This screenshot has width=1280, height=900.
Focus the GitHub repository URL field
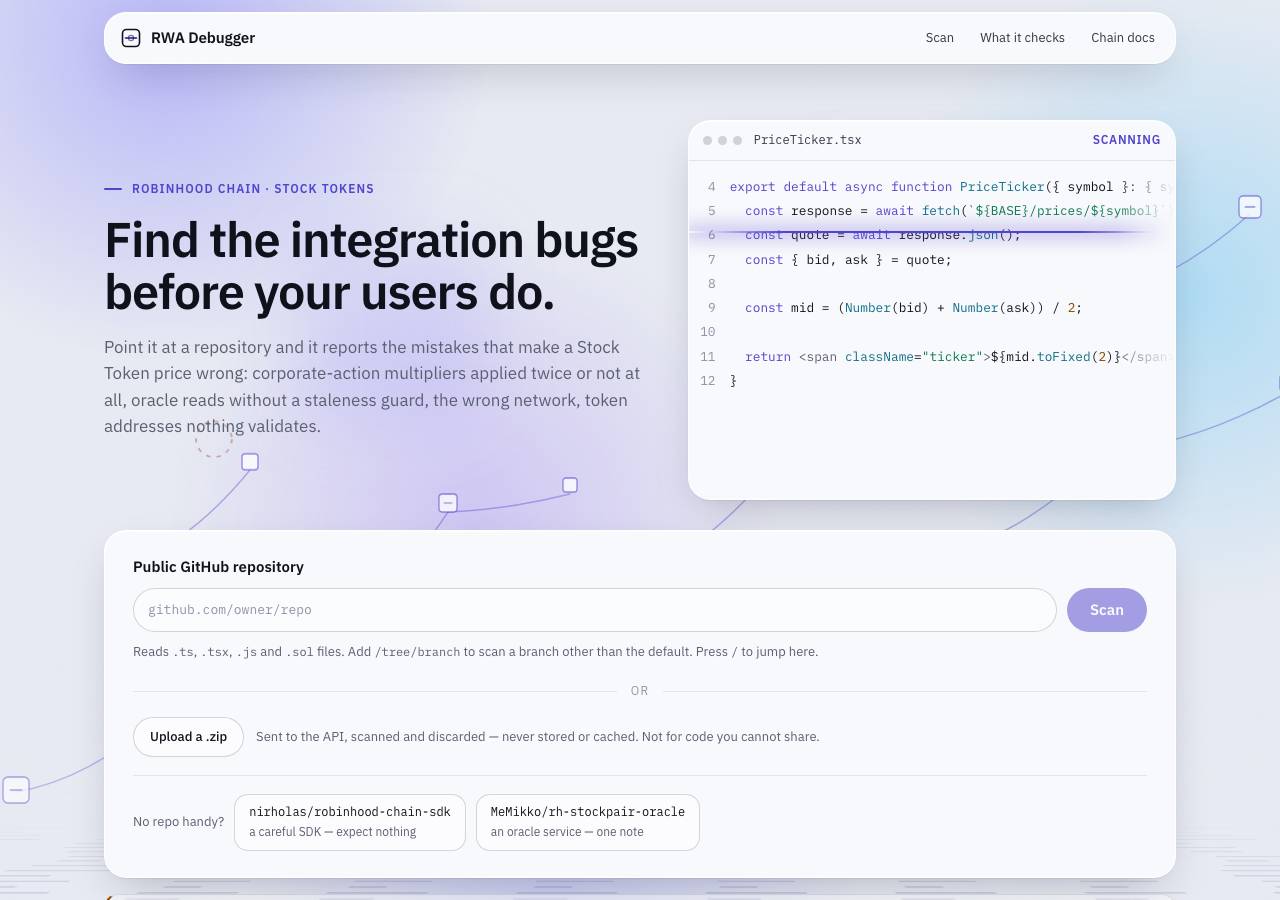[x=595, y=610]
